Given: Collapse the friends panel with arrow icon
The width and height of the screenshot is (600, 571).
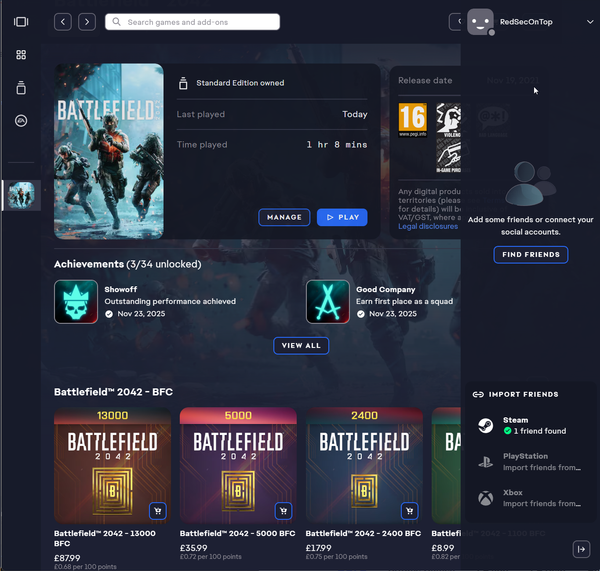Looking at the screenshot, I should click(x=581, y=549).
